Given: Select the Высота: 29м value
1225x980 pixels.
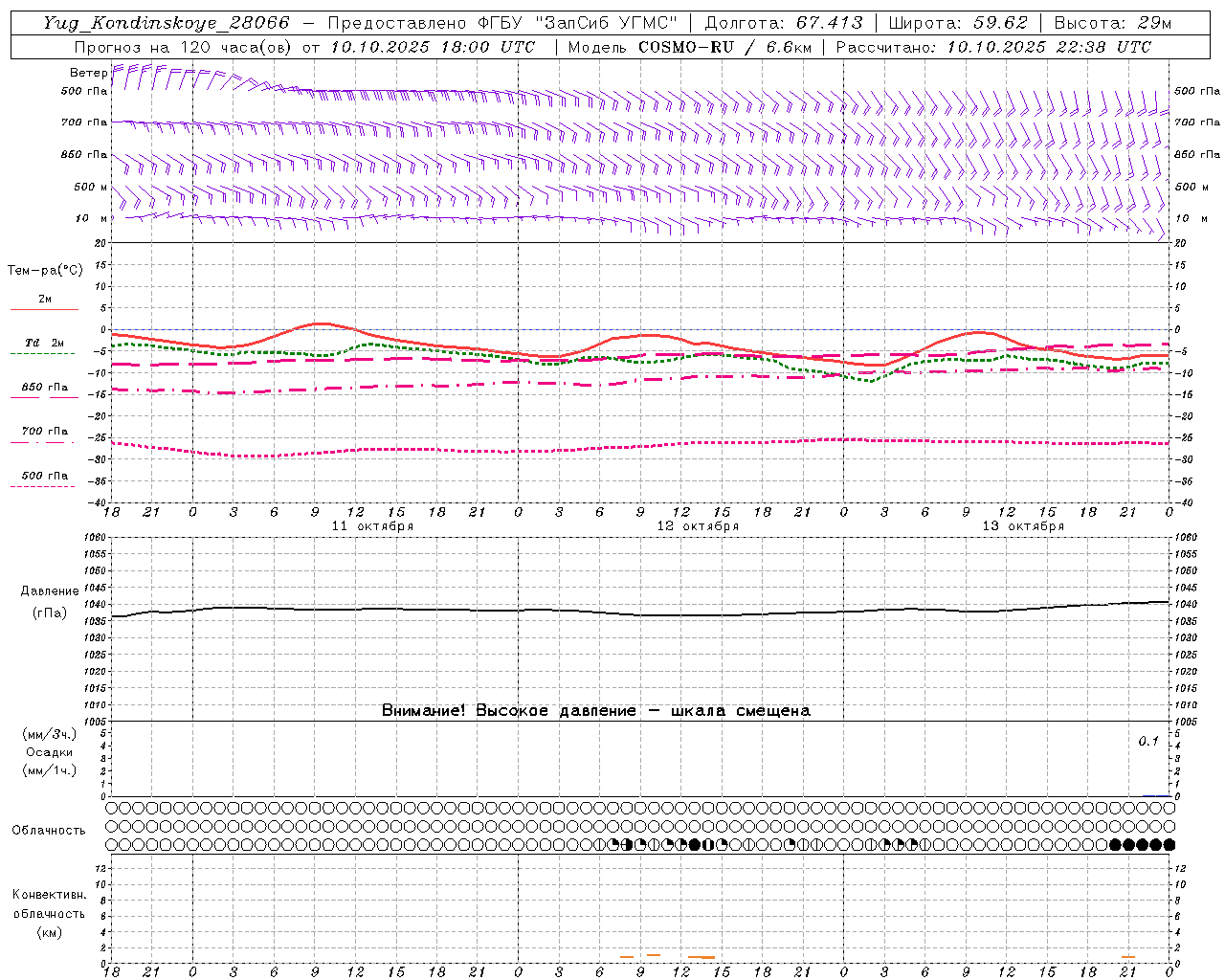Looking at the screenshot, I should [x=1112, y=23].
